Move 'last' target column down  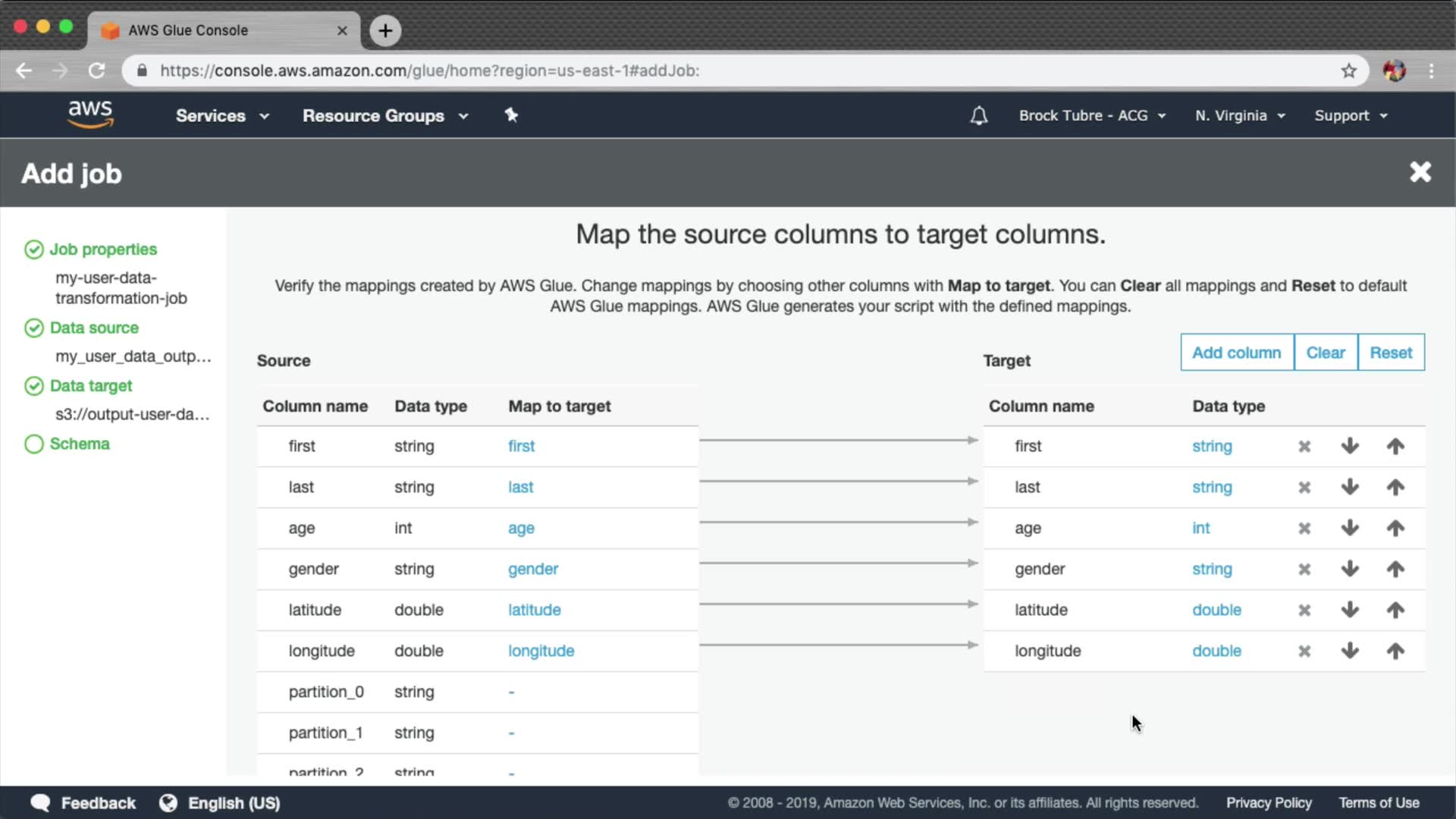(x=1350, y=488)
